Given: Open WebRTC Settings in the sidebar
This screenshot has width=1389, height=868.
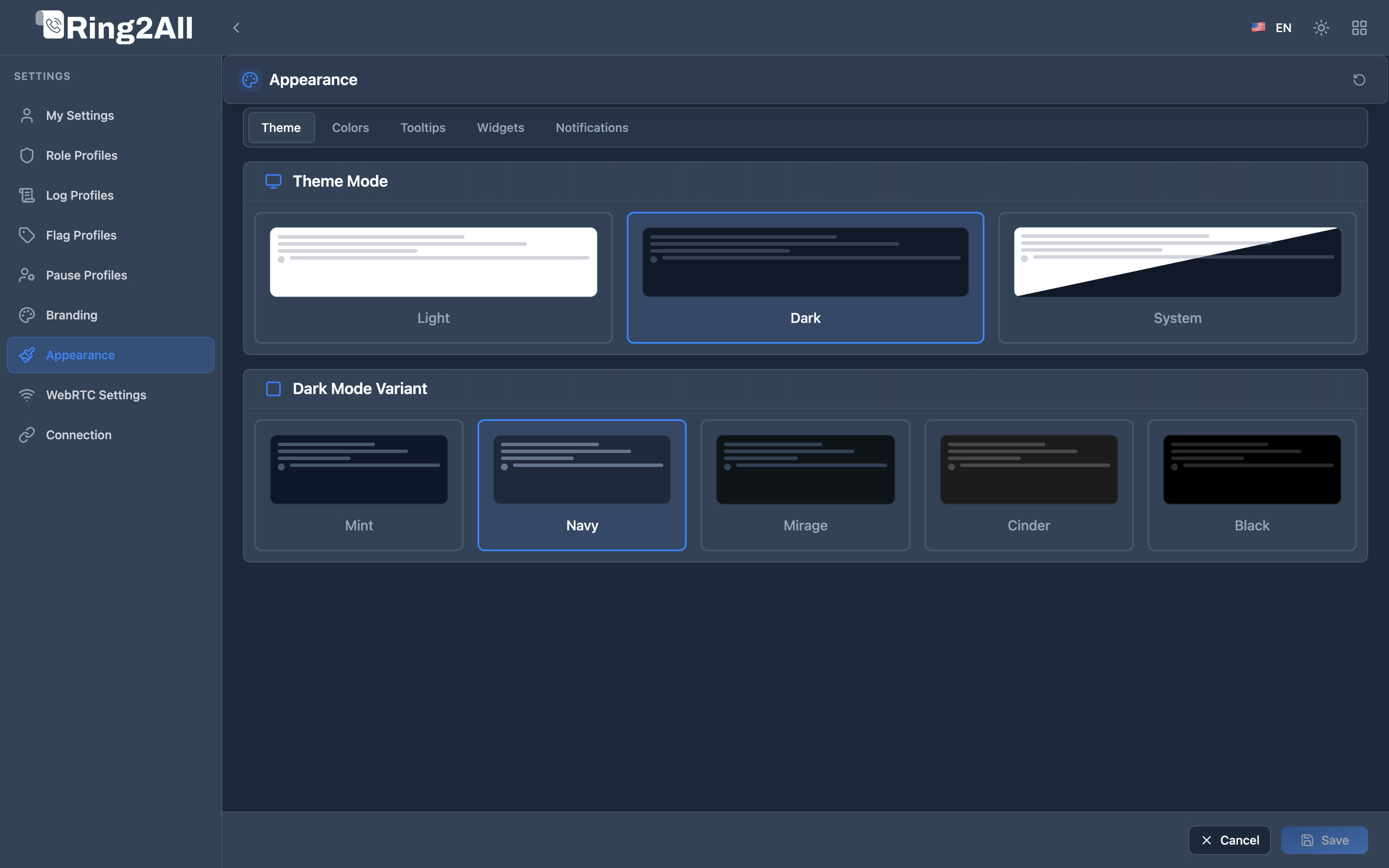Looking at the screenshot, I should 110,395.
